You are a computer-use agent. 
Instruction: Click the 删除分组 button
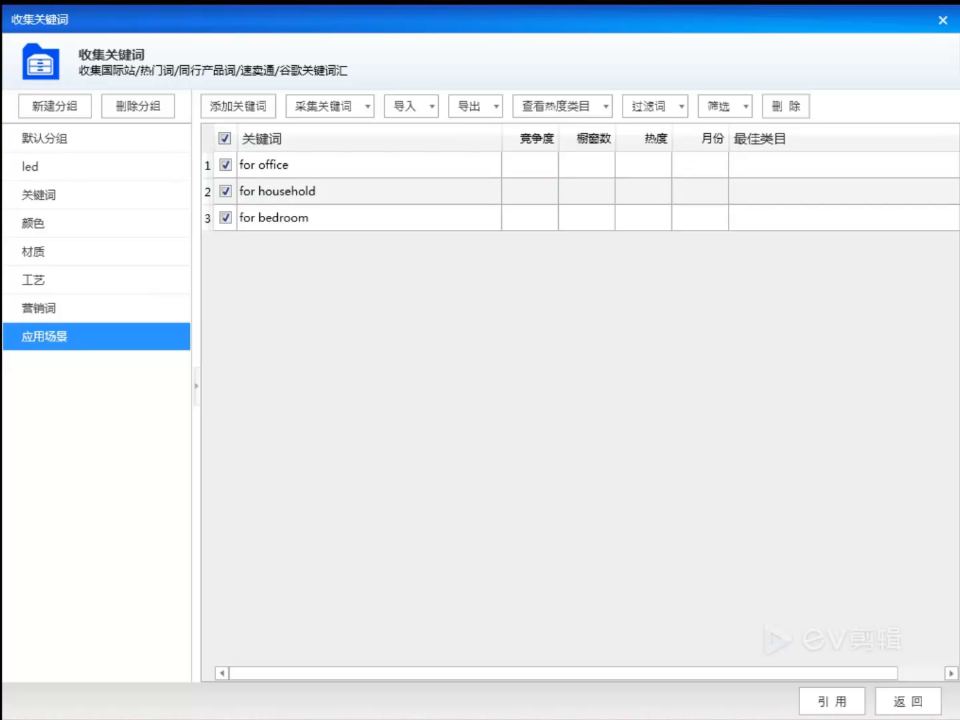pyautogui.click(x=138, y=106)
